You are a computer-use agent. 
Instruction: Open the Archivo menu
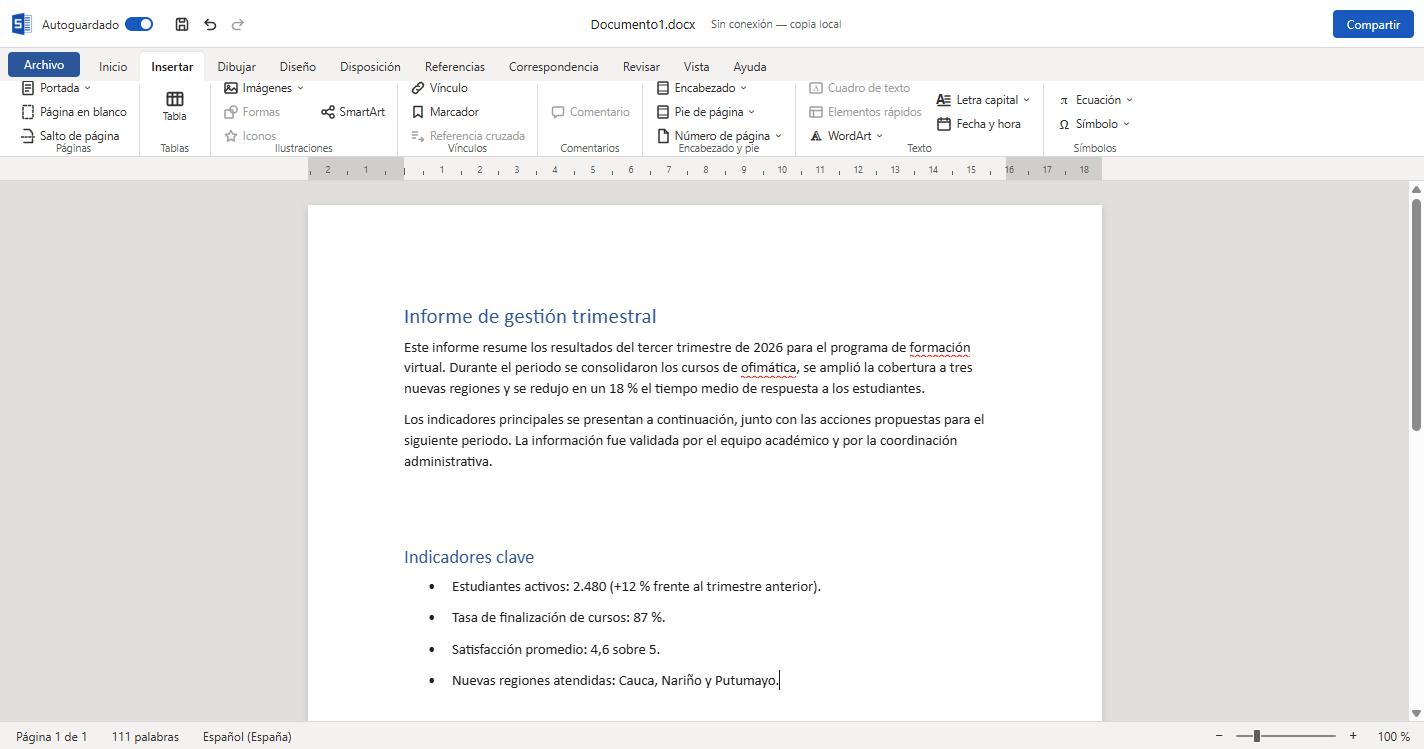(44, 65)
